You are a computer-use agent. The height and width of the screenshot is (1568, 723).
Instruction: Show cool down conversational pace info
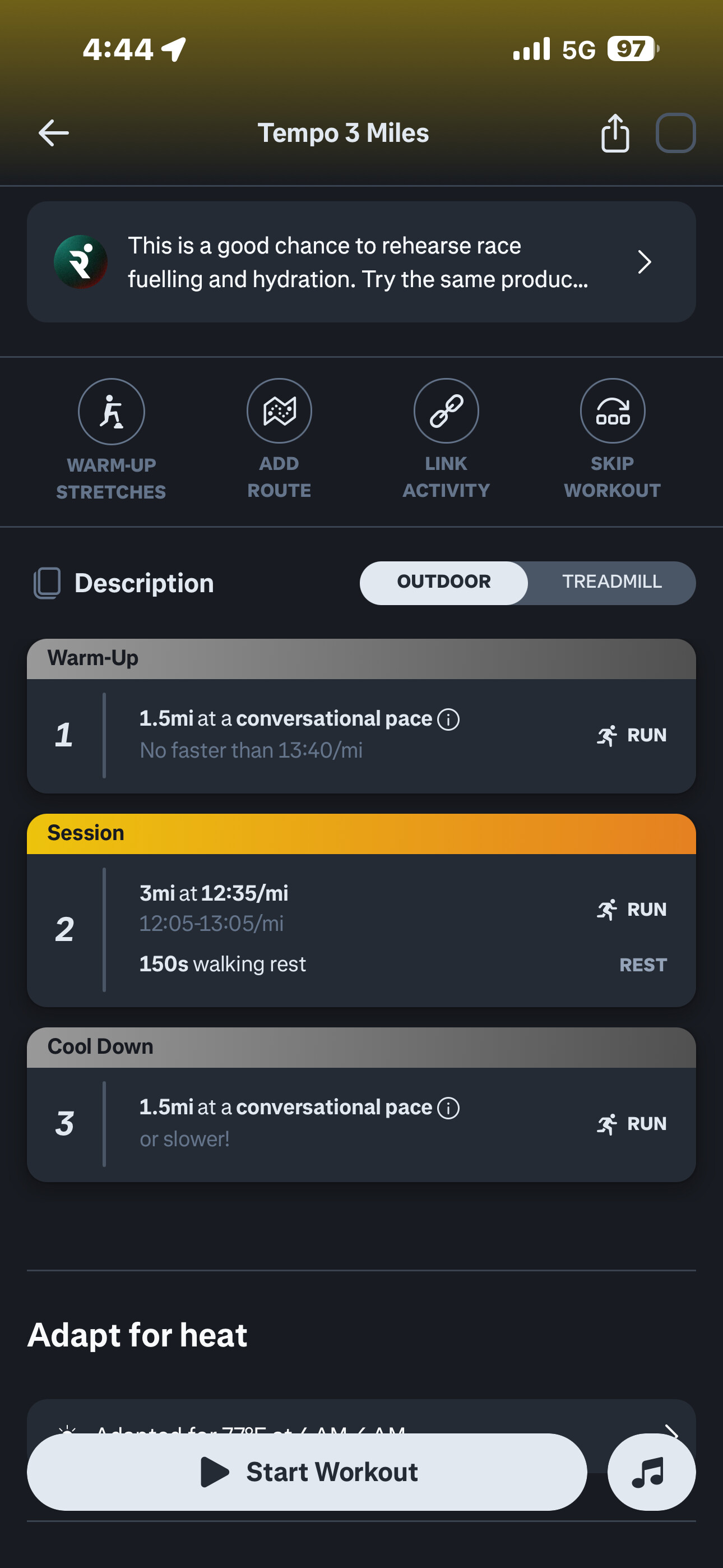[x=448, y=1108]
